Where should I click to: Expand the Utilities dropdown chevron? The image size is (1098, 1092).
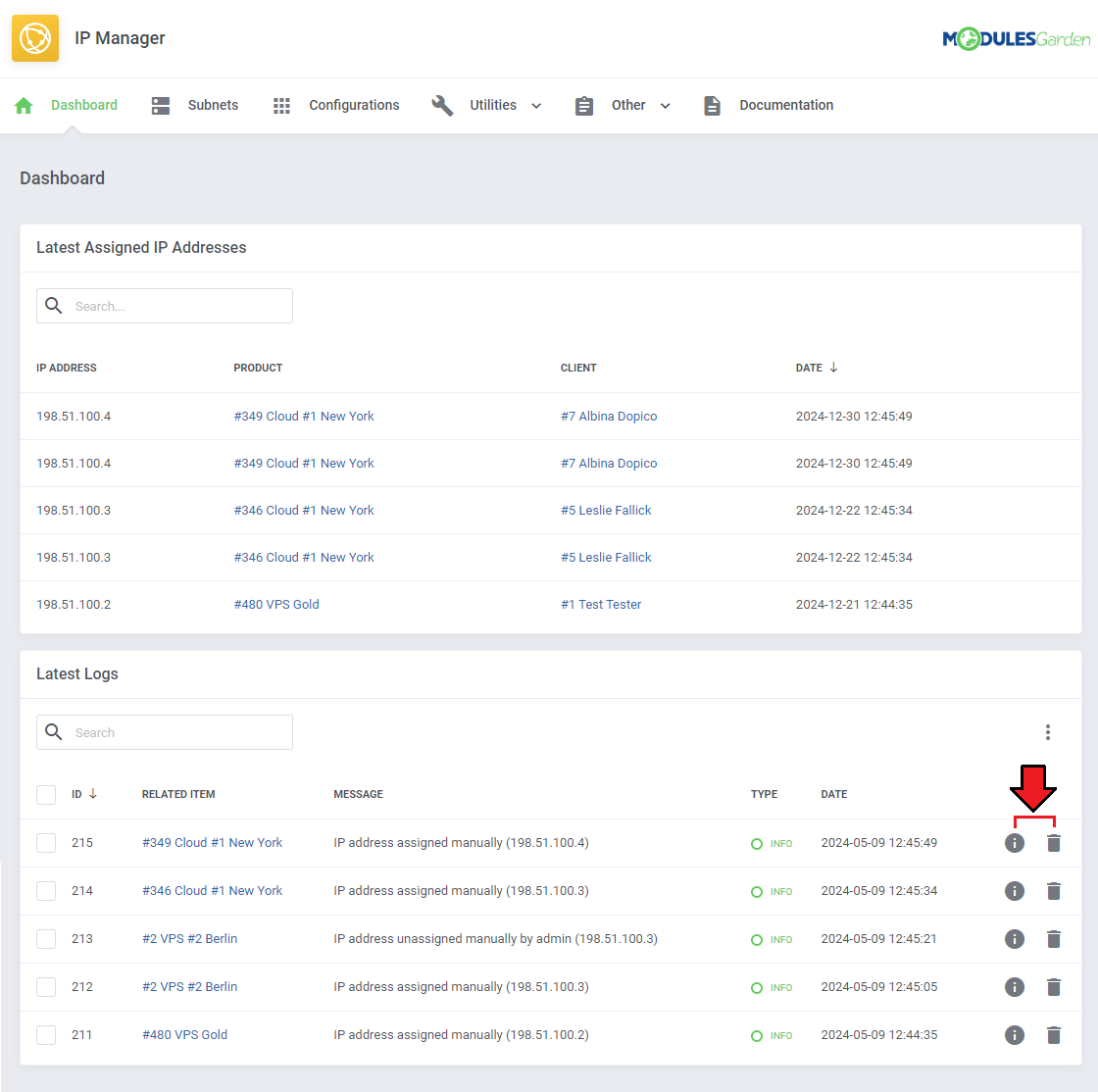tap(536, 107)
